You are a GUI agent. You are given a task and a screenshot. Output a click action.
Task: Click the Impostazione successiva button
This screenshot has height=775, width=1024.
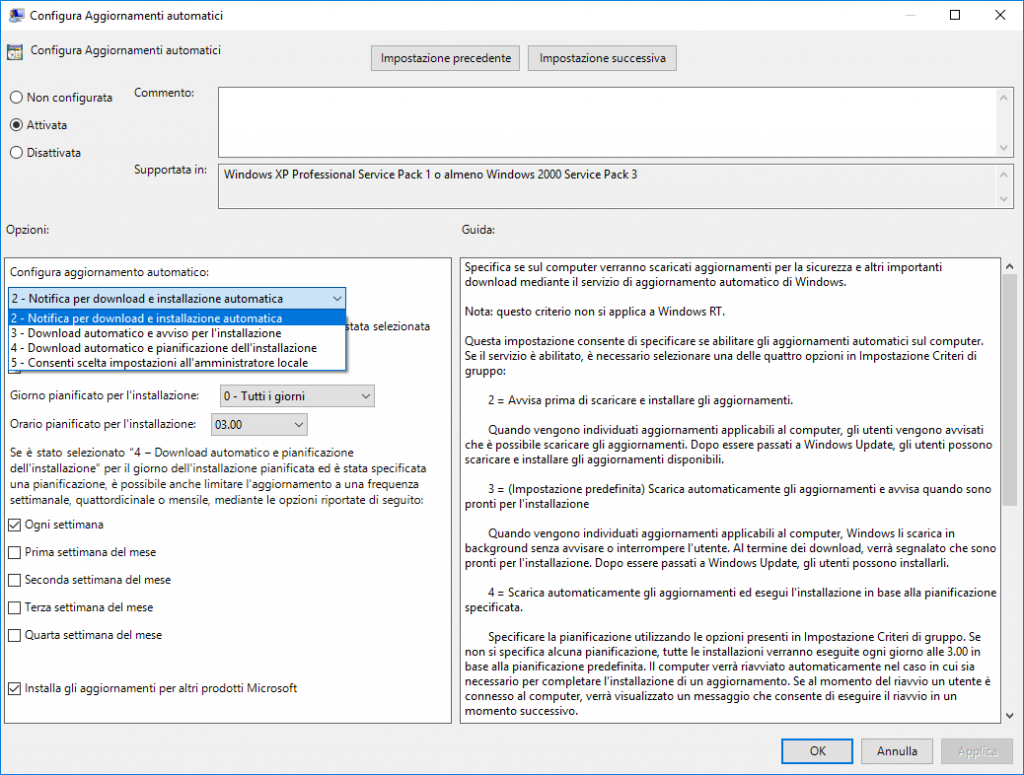point(602,59)
